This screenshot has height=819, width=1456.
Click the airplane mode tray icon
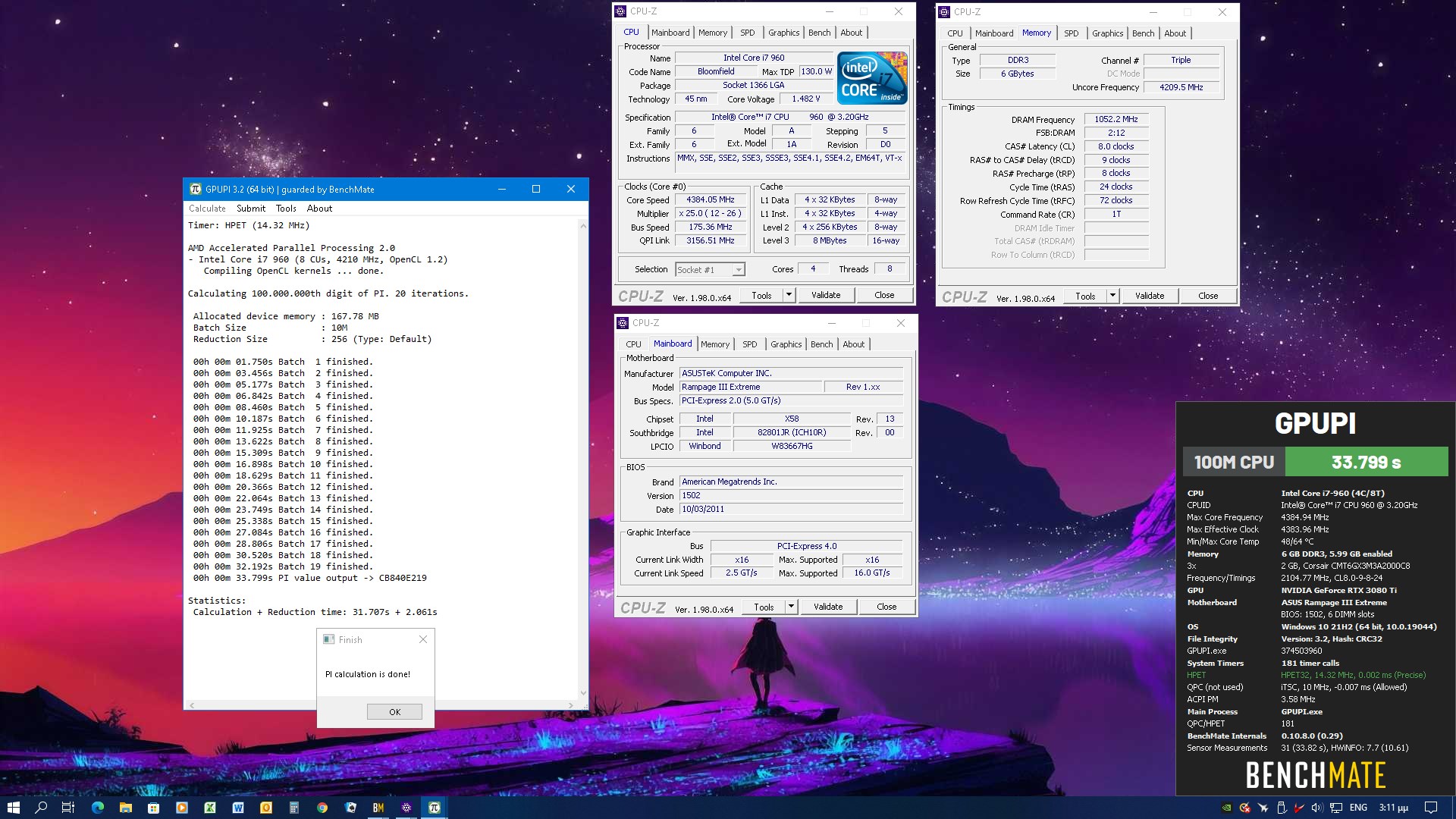(x=1263, y=808)
